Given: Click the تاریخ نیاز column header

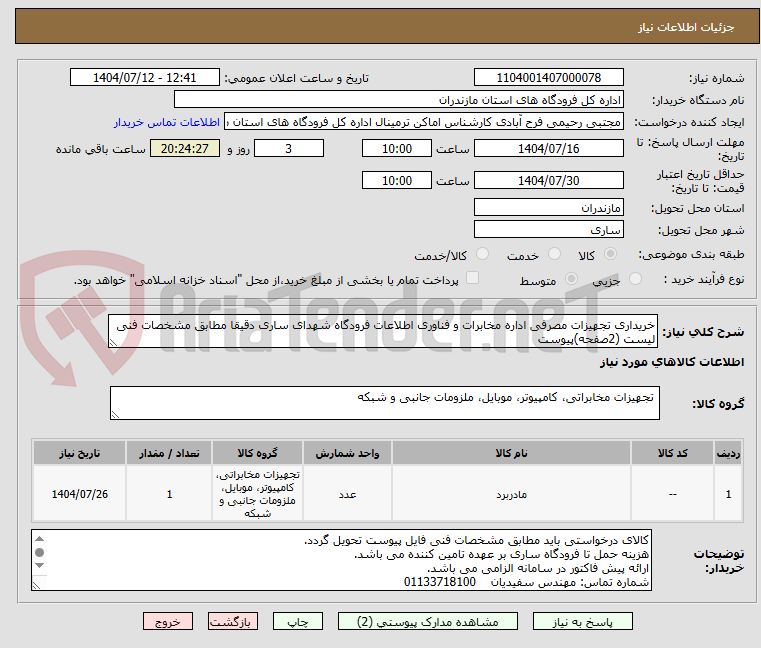Looking at the screenshot, I should 80,453.
